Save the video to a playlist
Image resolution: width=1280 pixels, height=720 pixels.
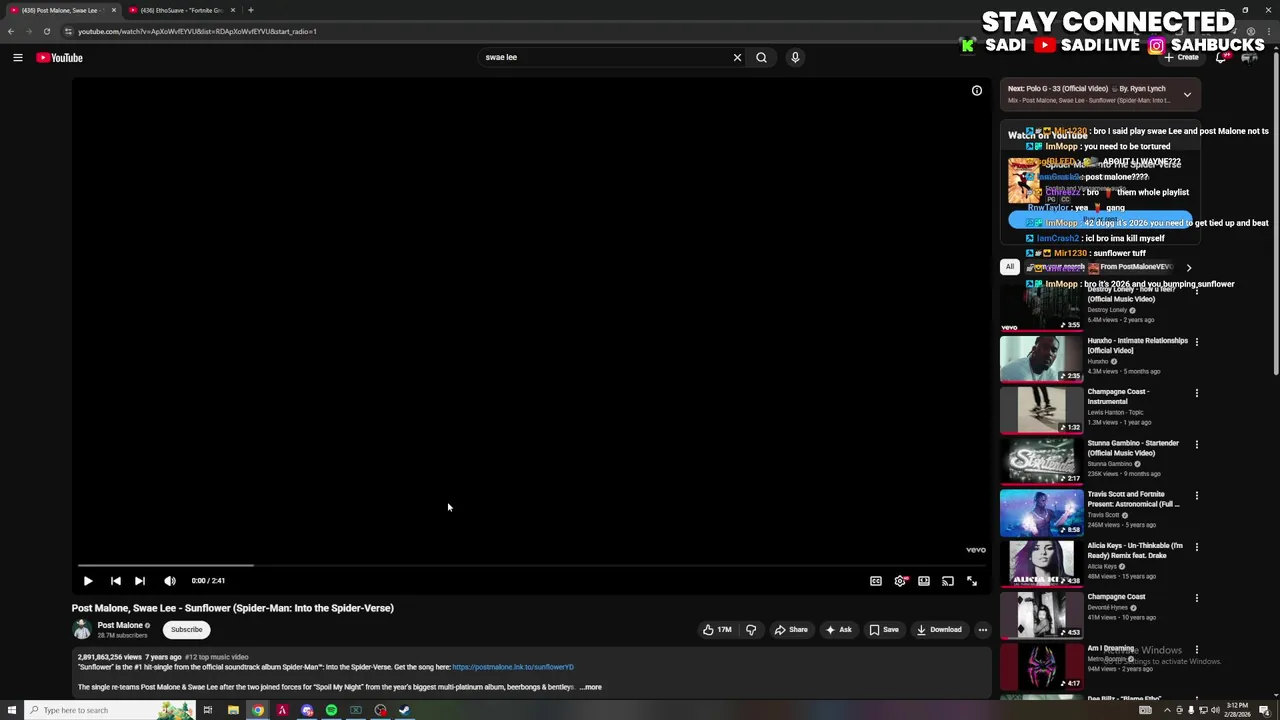click(x=883, y=630)
